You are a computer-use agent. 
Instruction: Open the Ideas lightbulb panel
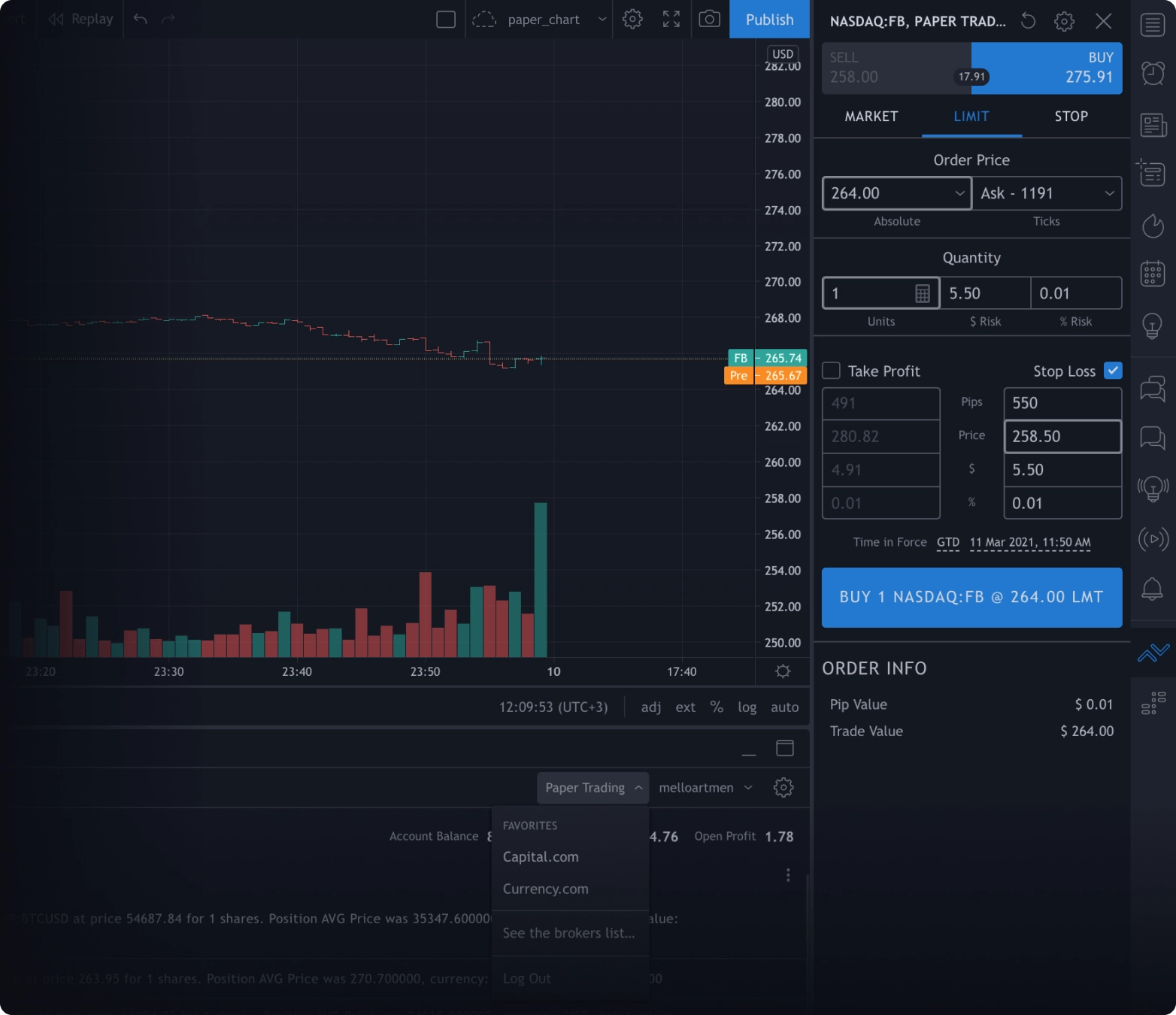pos(1152,326)
